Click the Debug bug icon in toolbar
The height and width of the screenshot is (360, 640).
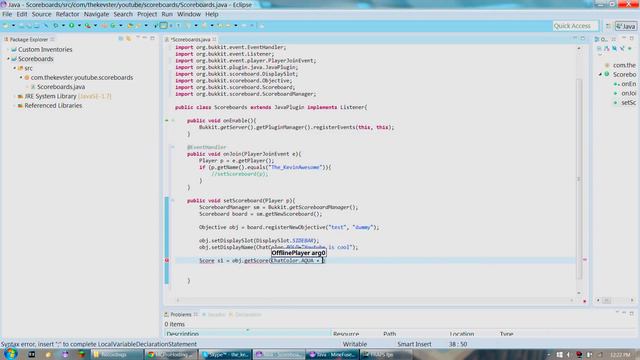(x=56, y=25)
